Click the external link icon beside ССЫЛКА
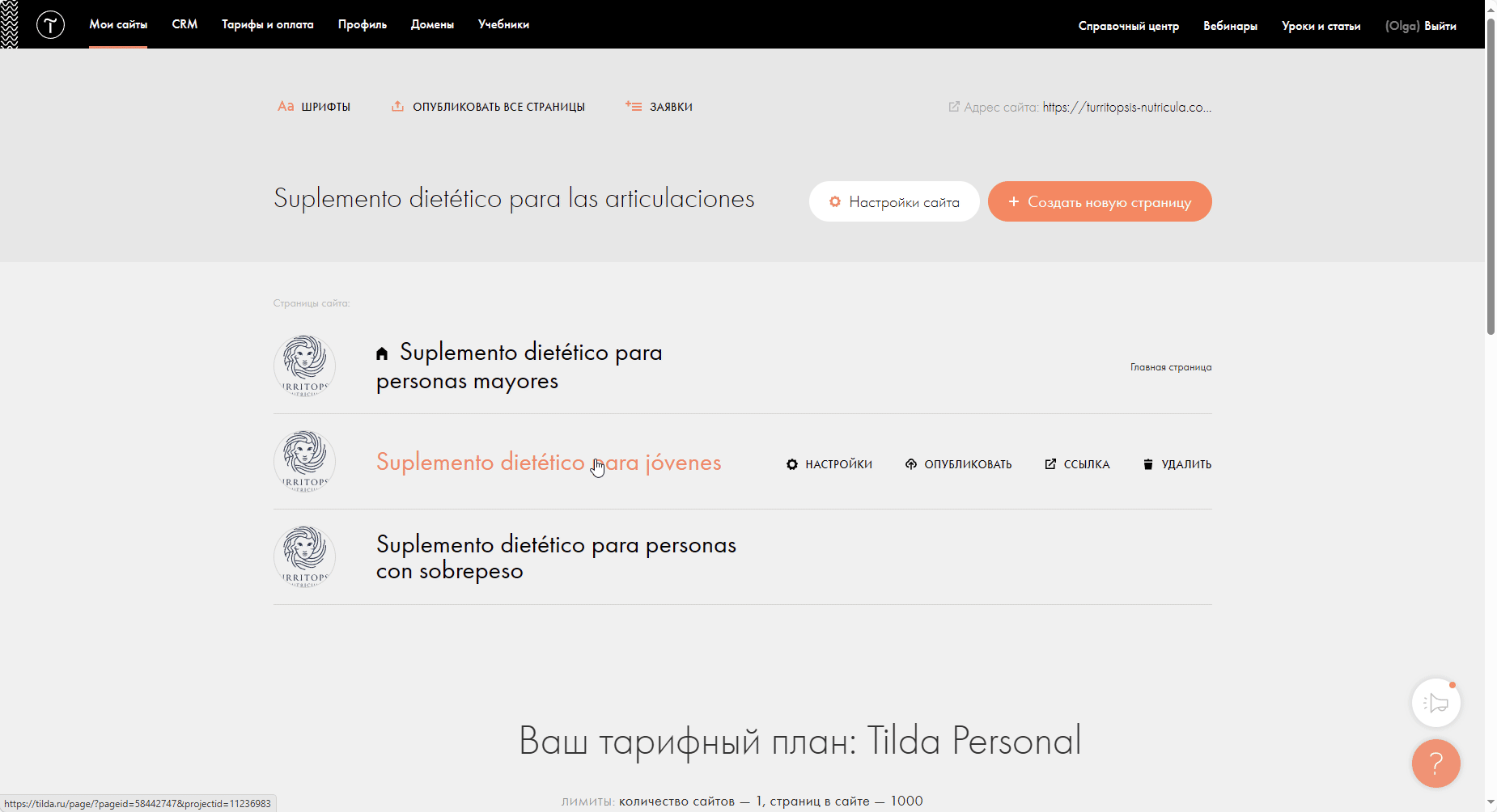The width and height of the screenshot is (1497, 812). [1050, 464]
